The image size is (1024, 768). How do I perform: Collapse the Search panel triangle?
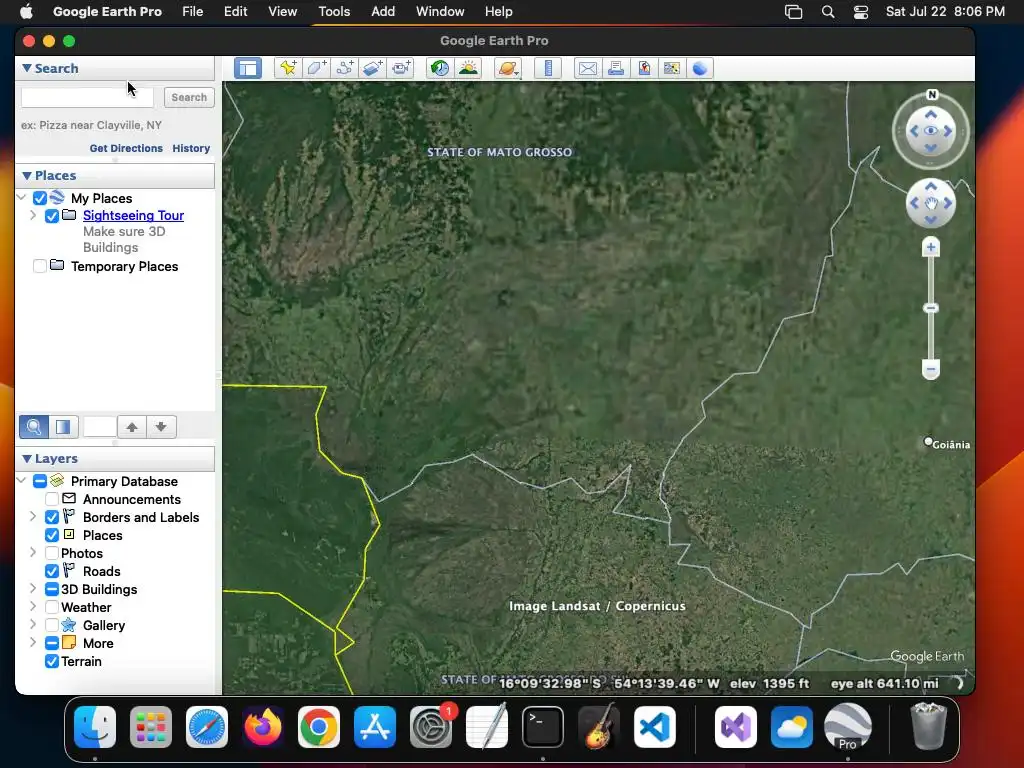[27, 68]
